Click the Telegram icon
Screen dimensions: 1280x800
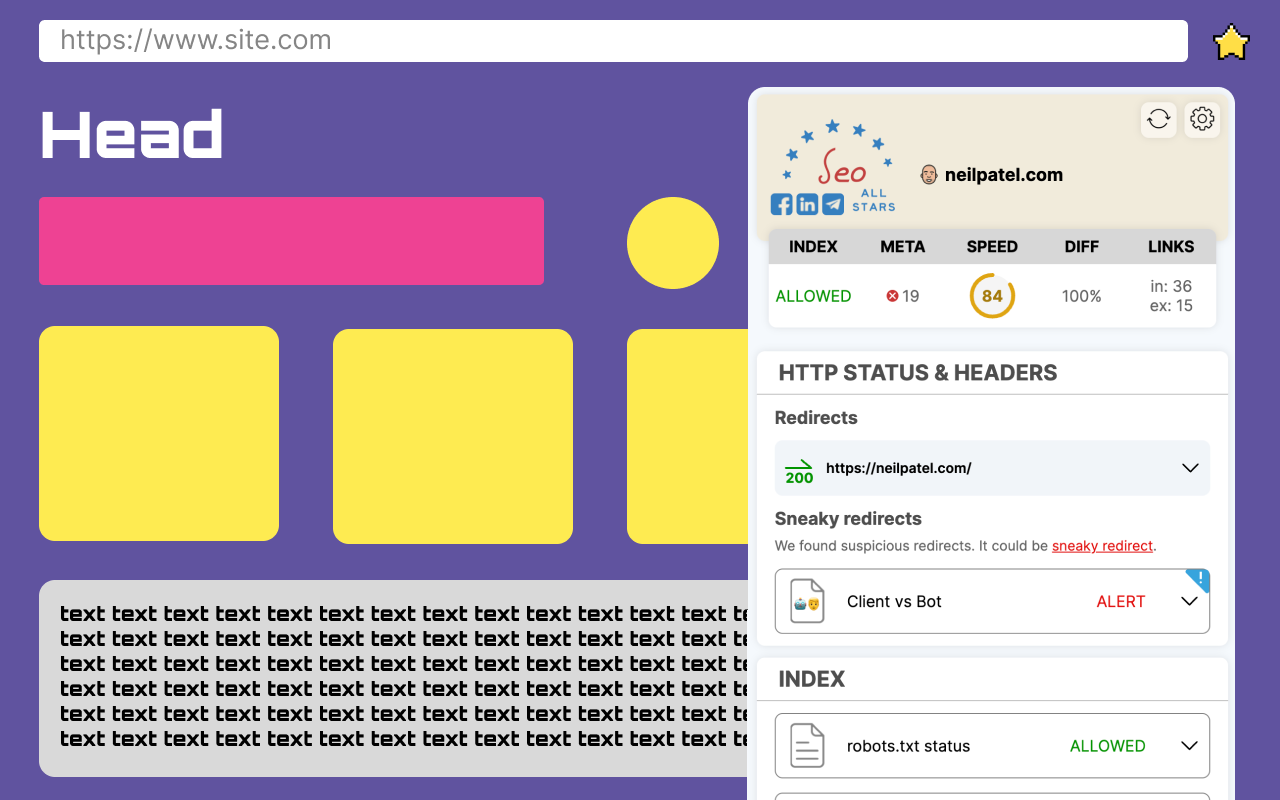[833, 204]
